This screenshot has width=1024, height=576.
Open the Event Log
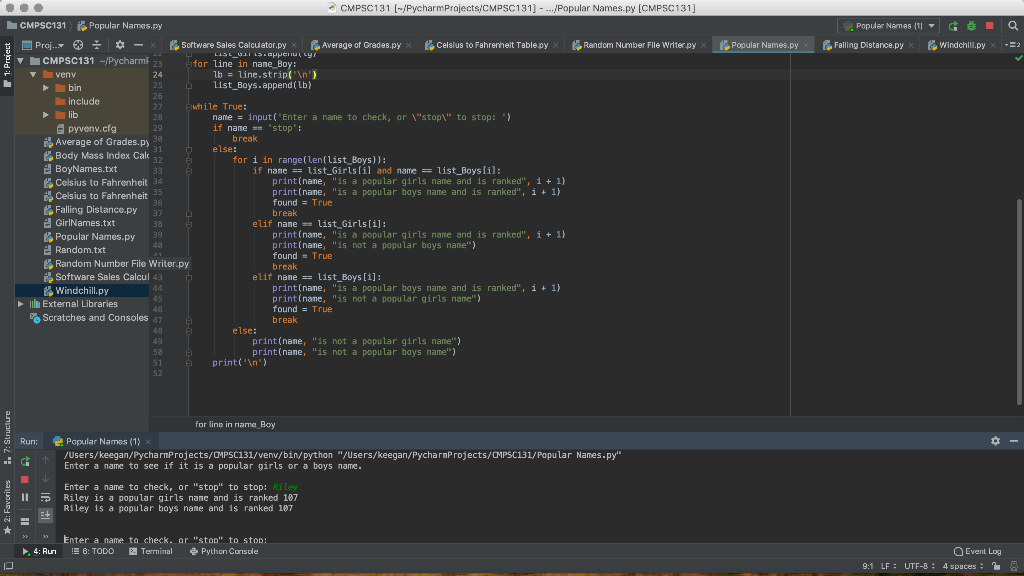977,552
